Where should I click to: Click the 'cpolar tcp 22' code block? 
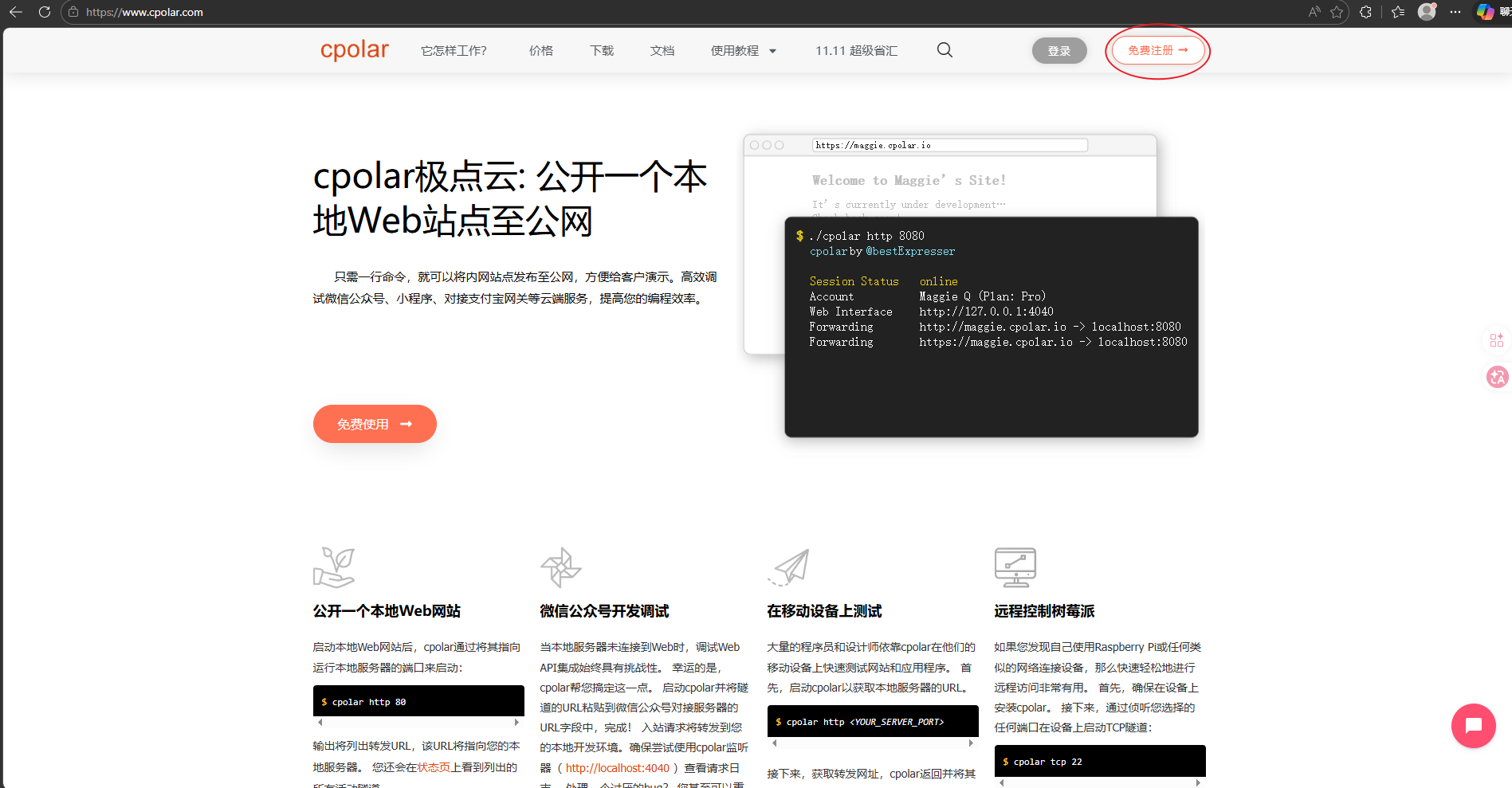pyautogui.click(x=1100, y=761)
